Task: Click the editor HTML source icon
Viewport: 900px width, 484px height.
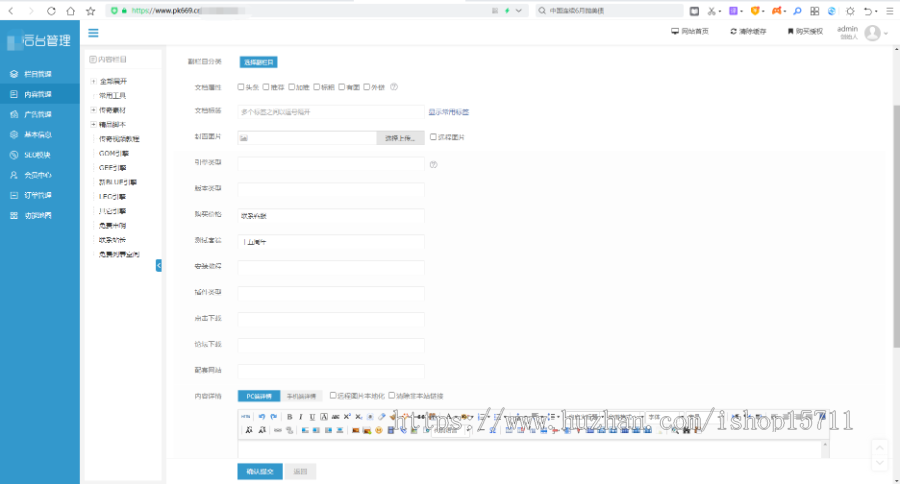Action: 246,417
